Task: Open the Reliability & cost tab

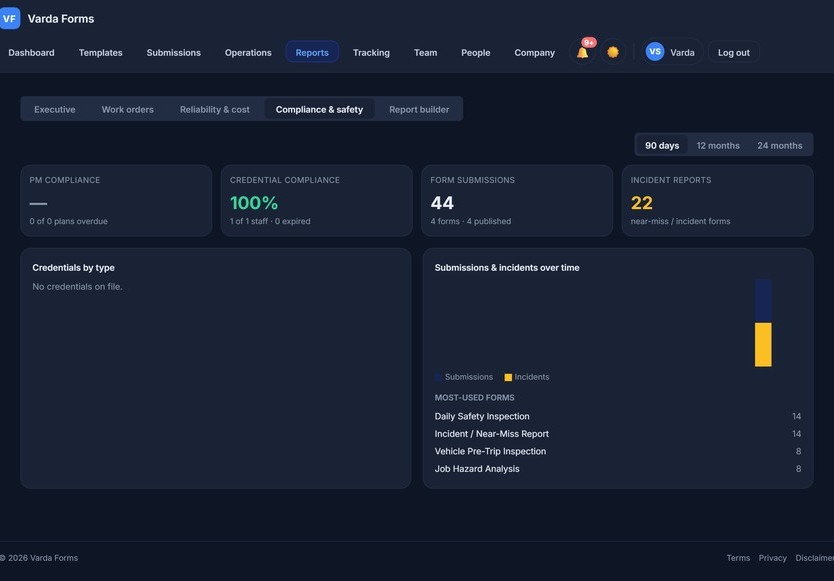Action: point(214,109)
